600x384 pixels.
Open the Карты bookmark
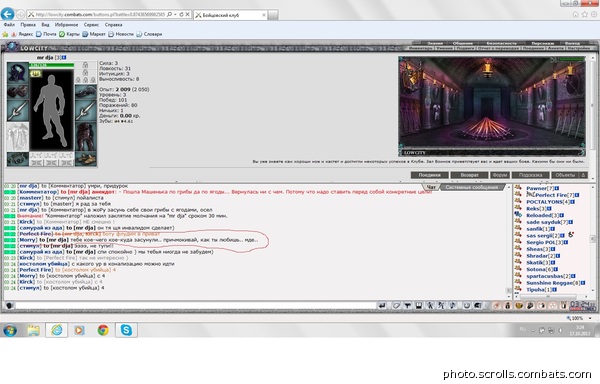(69, 34)
